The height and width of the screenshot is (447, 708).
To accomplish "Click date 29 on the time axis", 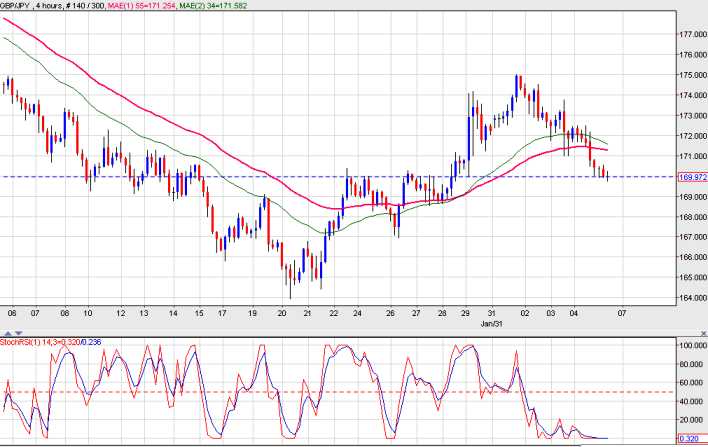I will (x=465, y=312).
